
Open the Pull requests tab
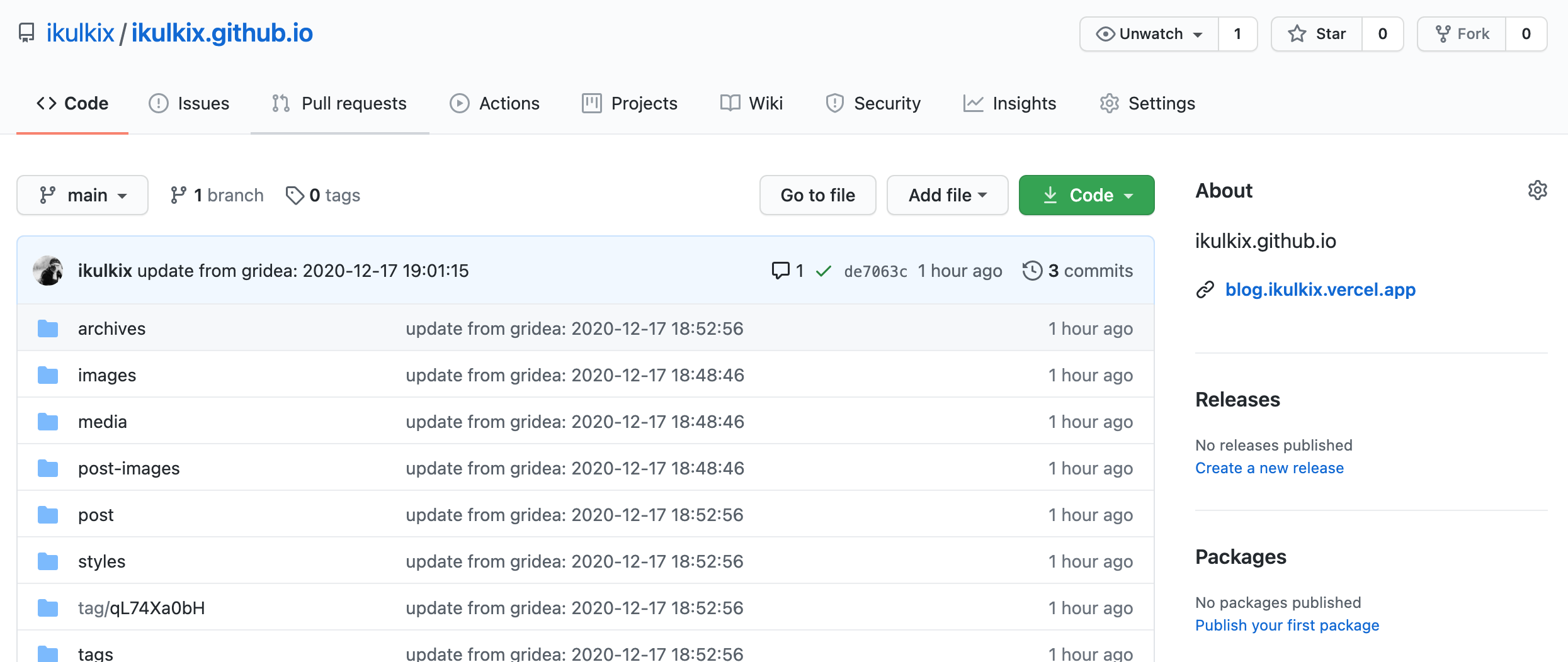pyautogui.click(x=340, y=103)
